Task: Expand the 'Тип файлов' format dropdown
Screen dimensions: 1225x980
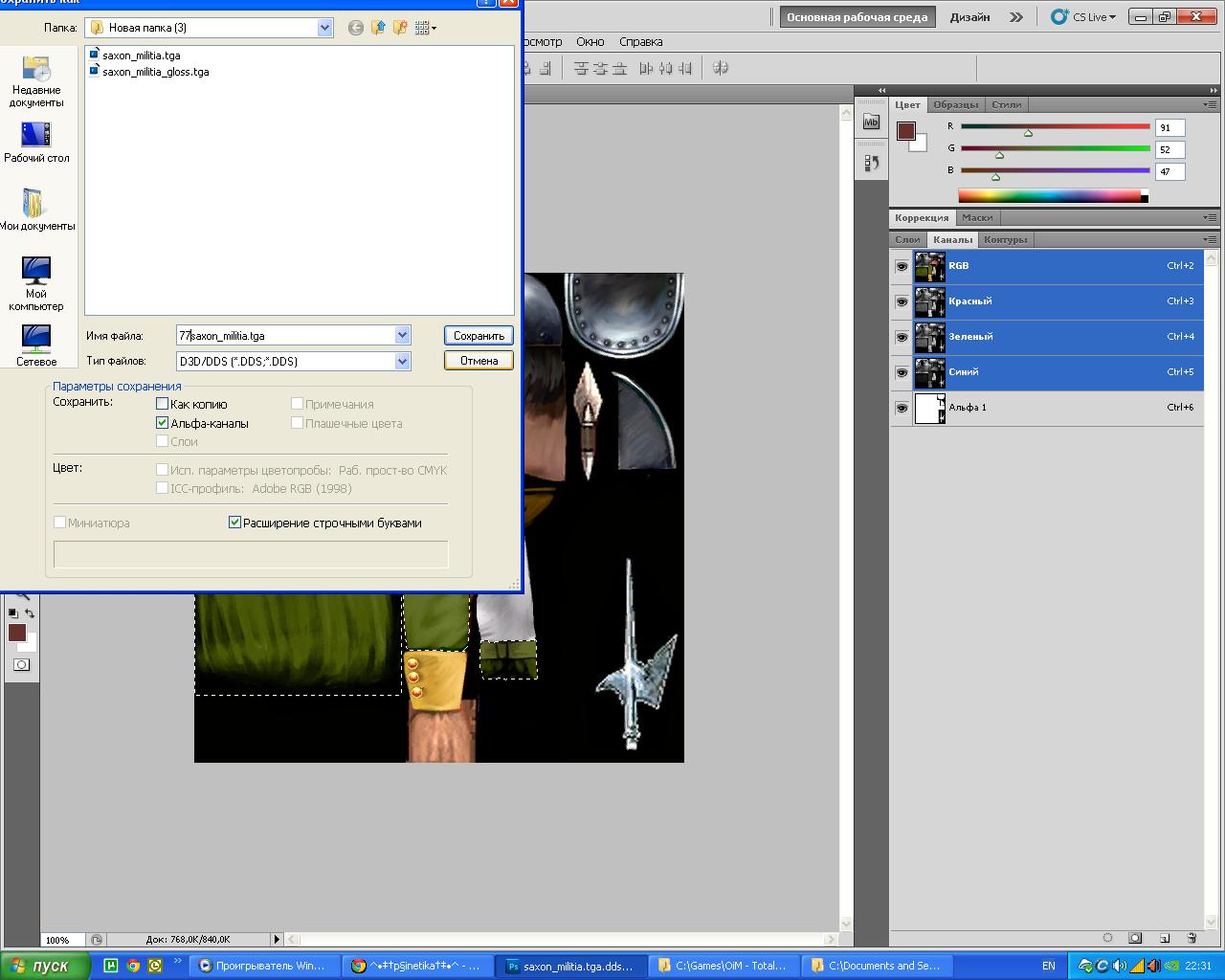Action: 402,361
